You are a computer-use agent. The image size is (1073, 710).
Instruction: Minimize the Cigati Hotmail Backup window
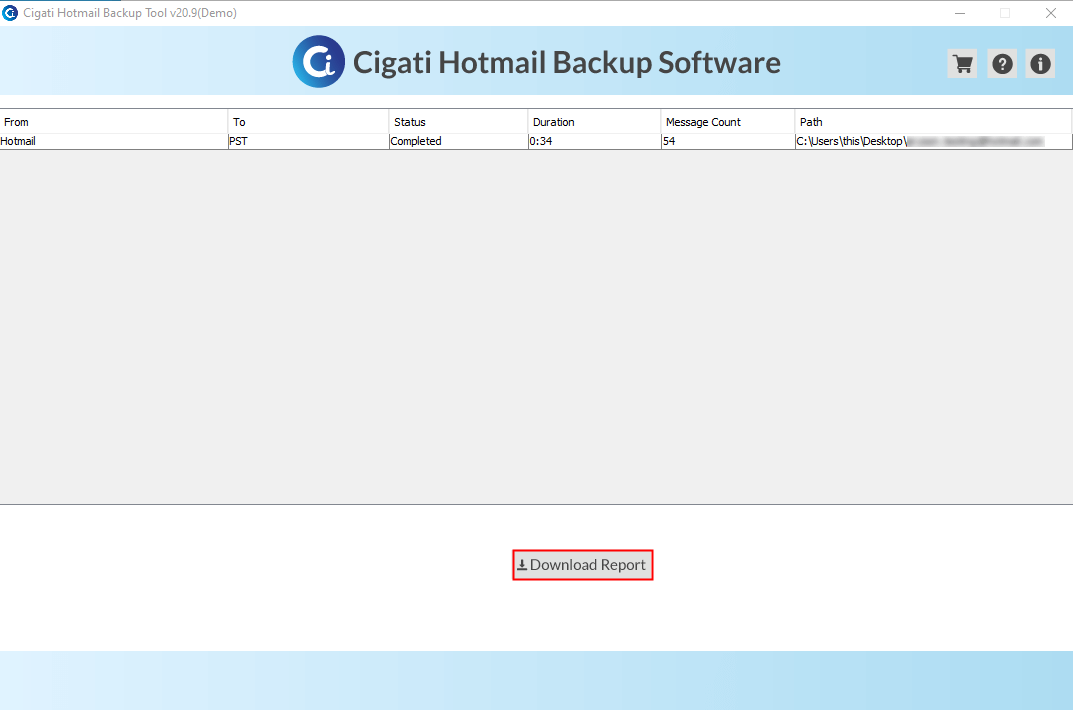[x=960, y=13]
